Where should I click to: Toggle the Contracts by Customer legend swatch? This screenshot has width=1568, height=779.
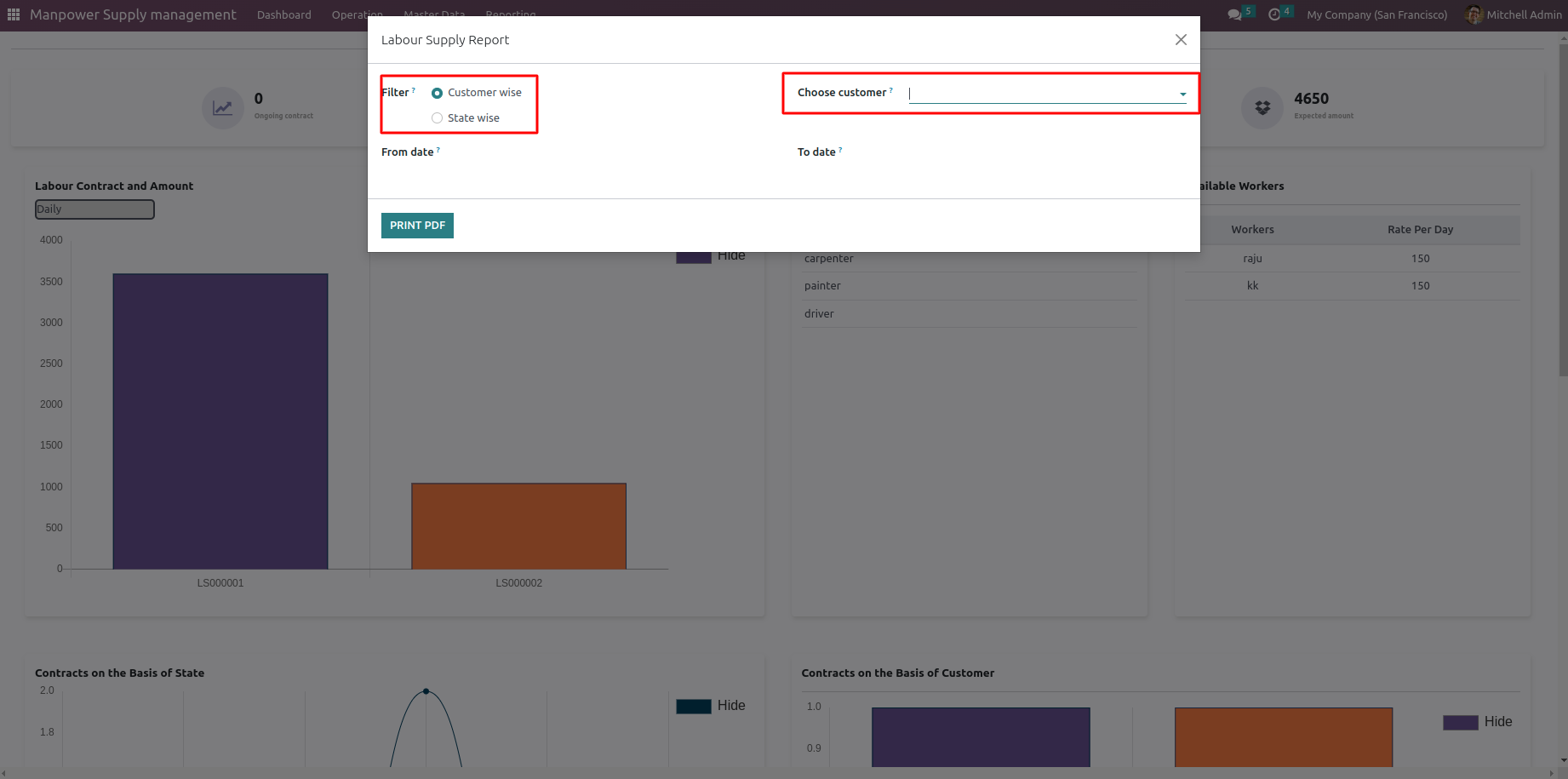[1461, 723]
